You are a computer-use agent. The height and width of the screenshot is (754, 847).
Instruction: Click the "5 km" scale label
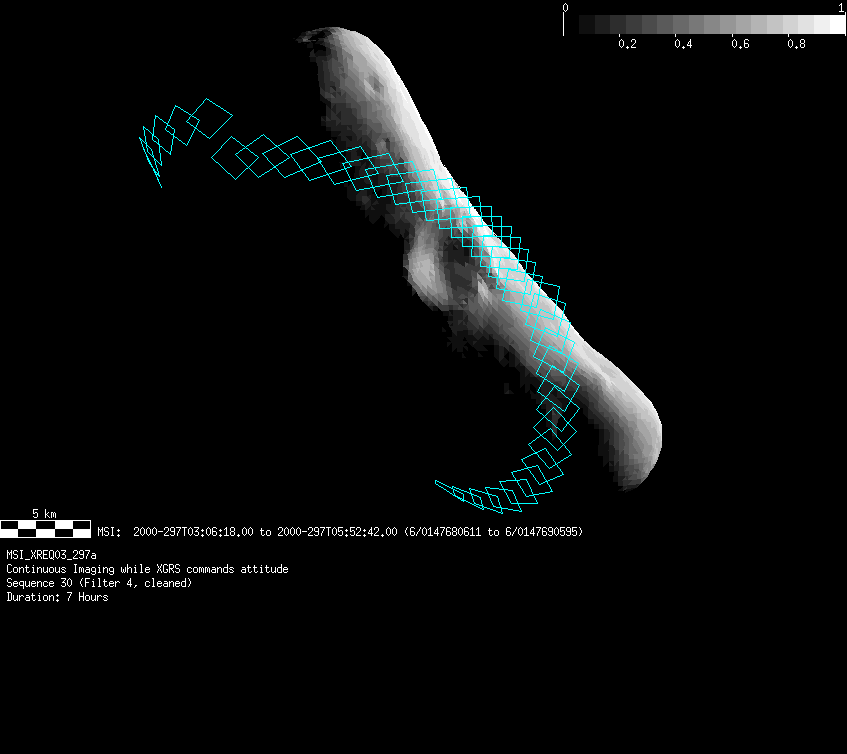coord(45,514)
